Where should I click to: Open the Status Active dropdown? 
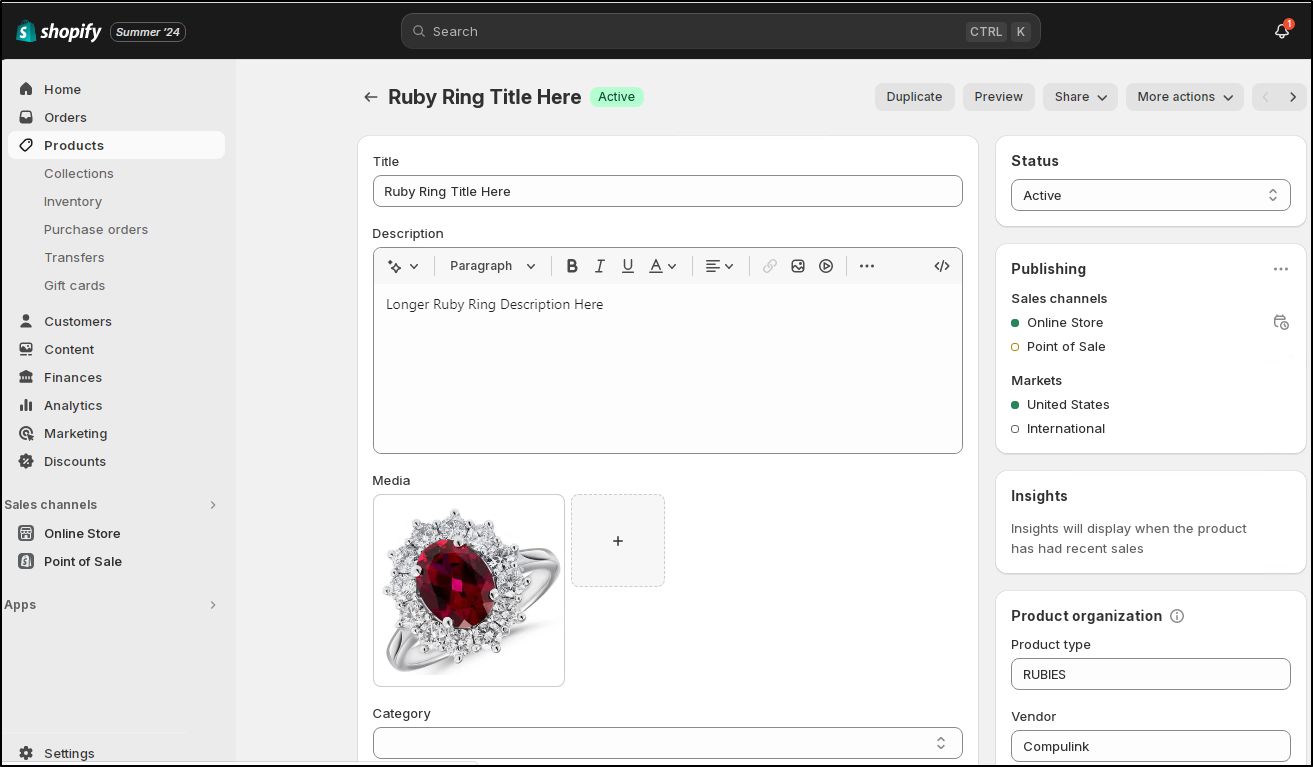click(1150, 195)
